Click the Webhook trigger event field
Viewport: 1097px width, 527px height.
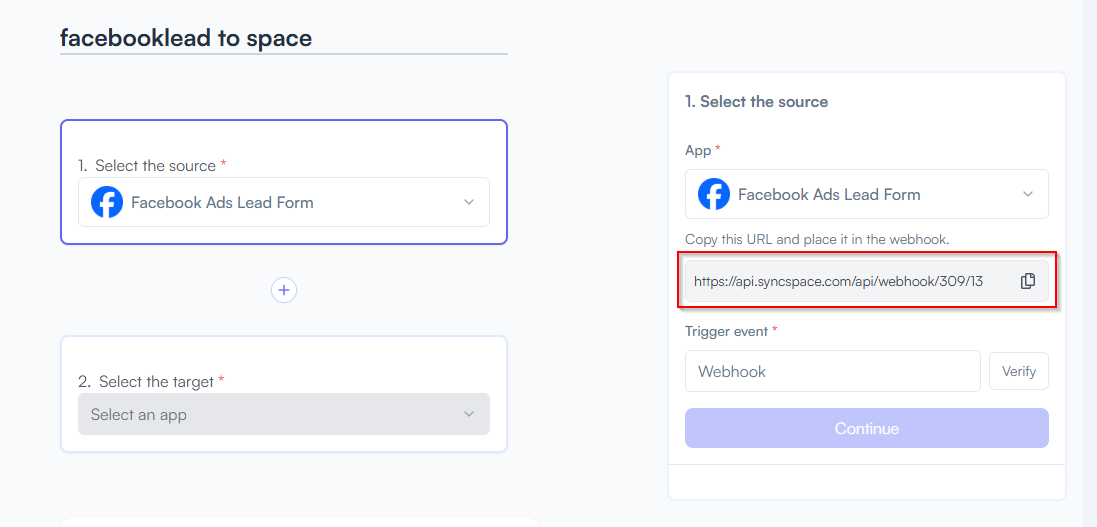coord(833,371)
